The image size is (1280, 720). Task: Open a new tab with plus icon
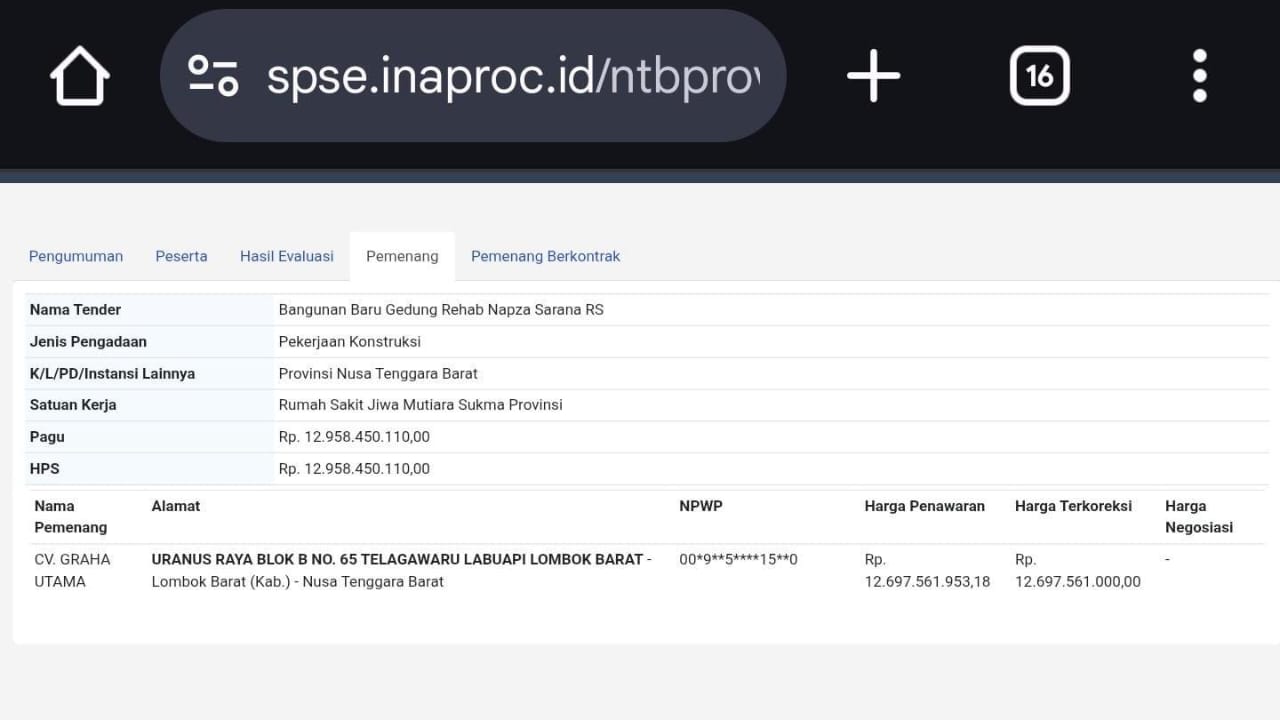coord(873,76)
